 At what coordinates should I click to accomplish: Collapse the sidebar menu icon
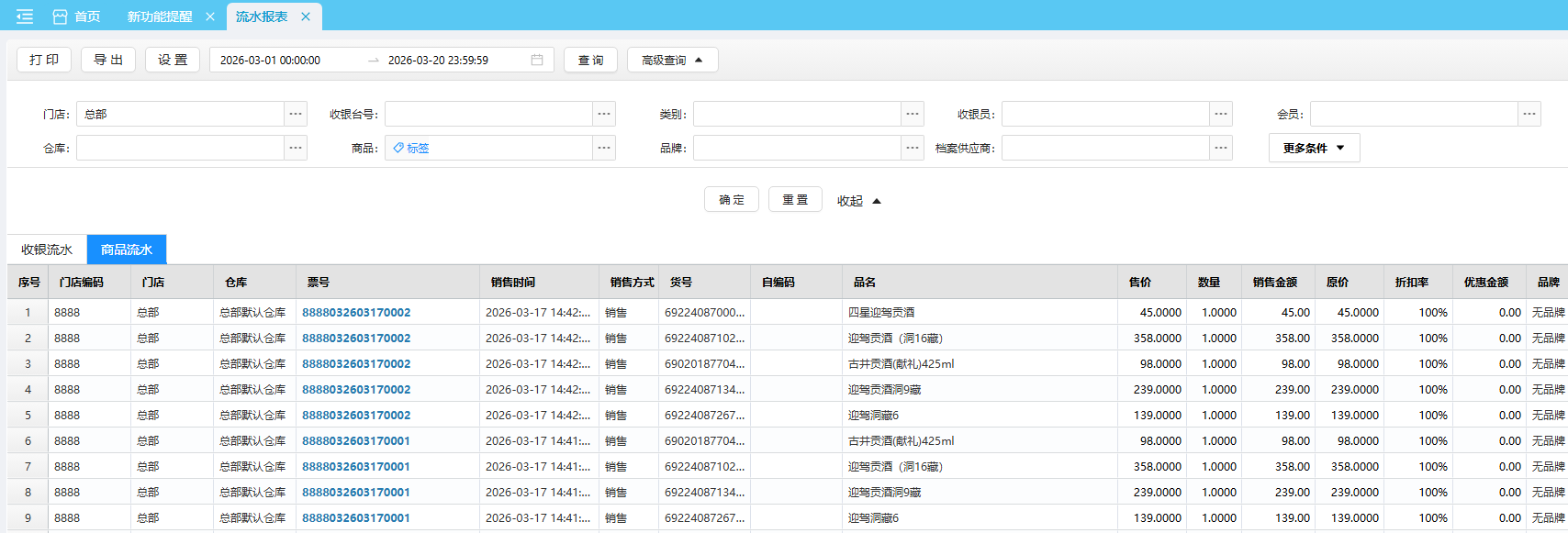[25, 17]
